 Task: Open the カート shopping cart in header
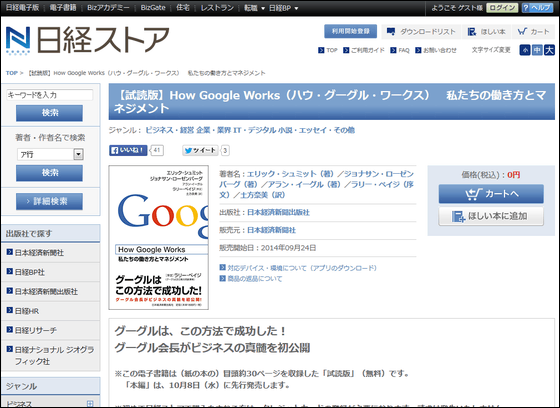533,32
